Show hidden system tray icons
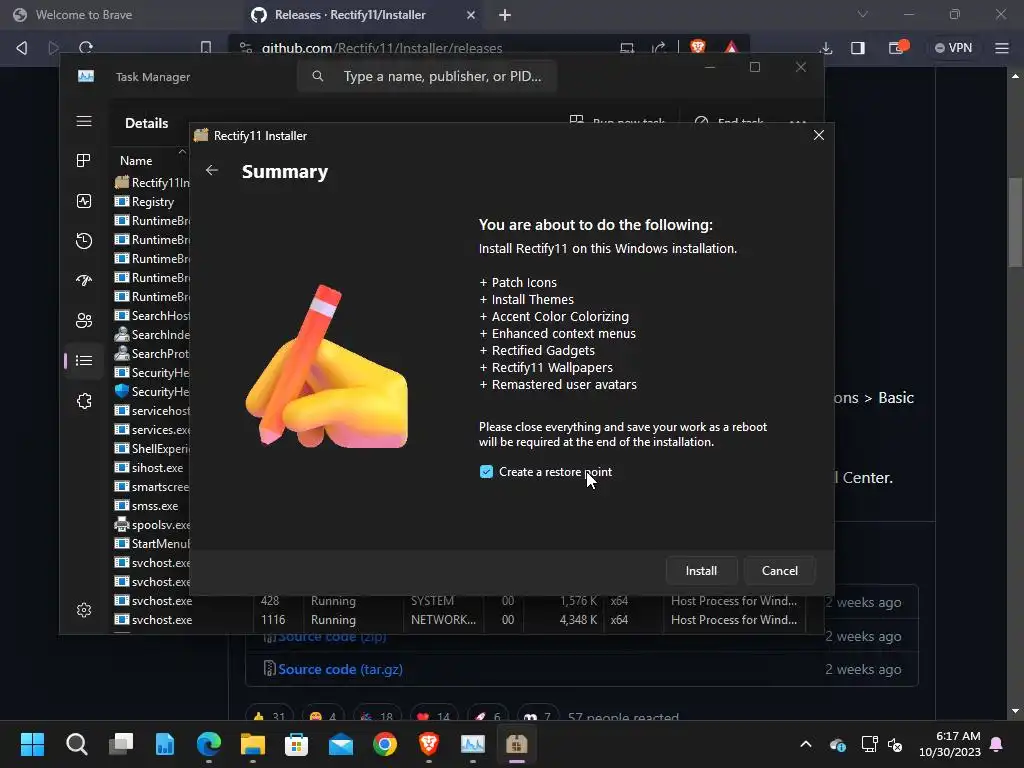Image resolution: width=1024 pixels, height=768 pixels. pos(806,744)
